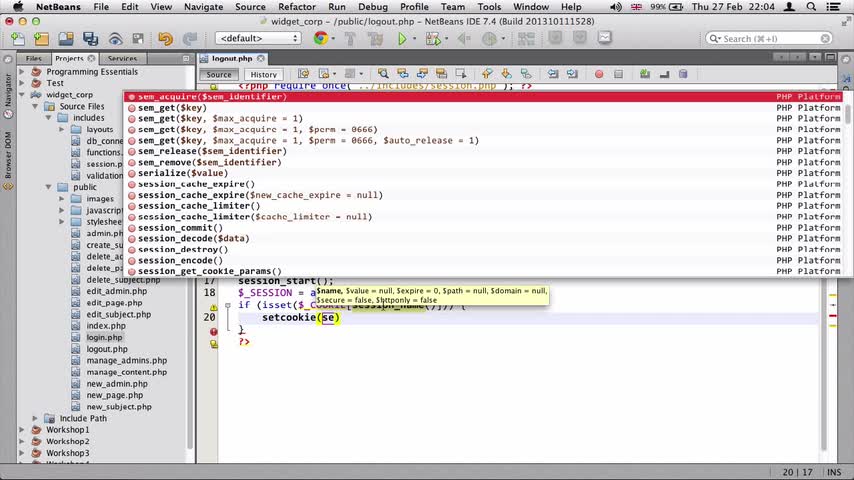Click the Last Edit icon in editor toolbar
The image size is (854, 480).
pyautogui.click(x=303, y=74)
